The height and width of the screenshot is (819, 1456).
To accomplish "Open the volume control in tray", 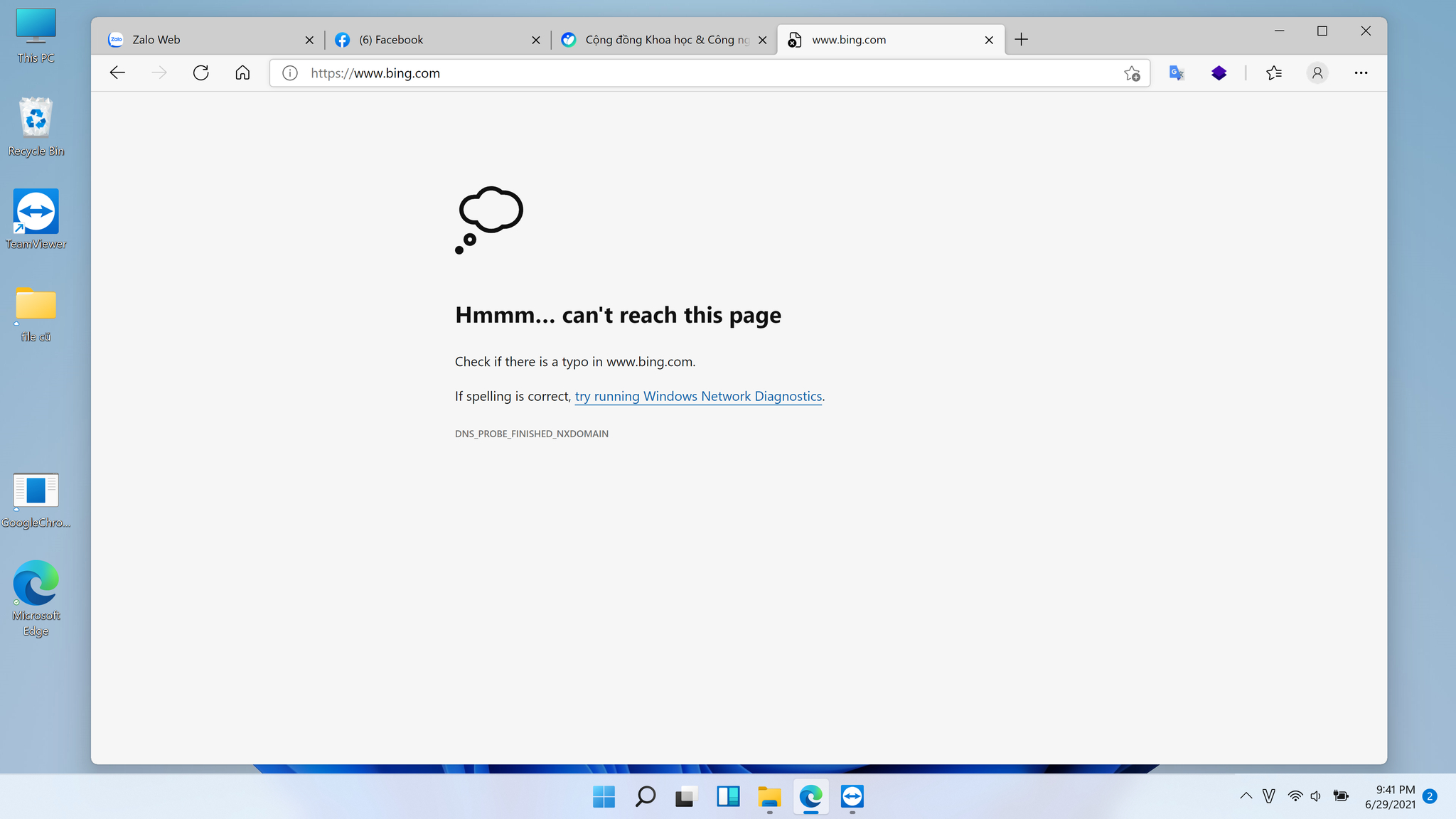I will 1316,796.
